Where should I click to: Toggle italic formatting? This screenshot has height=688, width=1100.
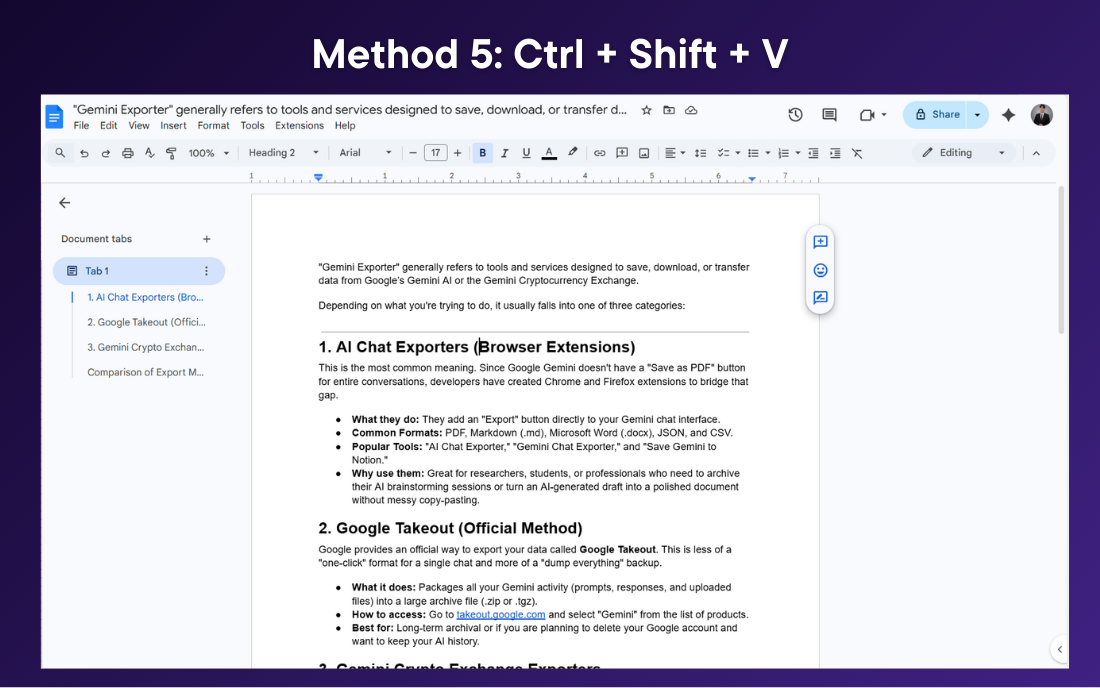(504, 153)
